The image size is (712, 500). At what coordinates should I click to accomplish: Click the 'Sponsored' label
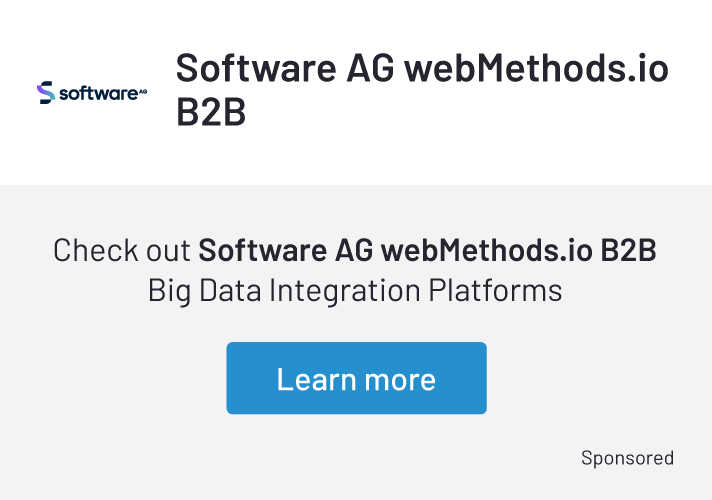627,458
